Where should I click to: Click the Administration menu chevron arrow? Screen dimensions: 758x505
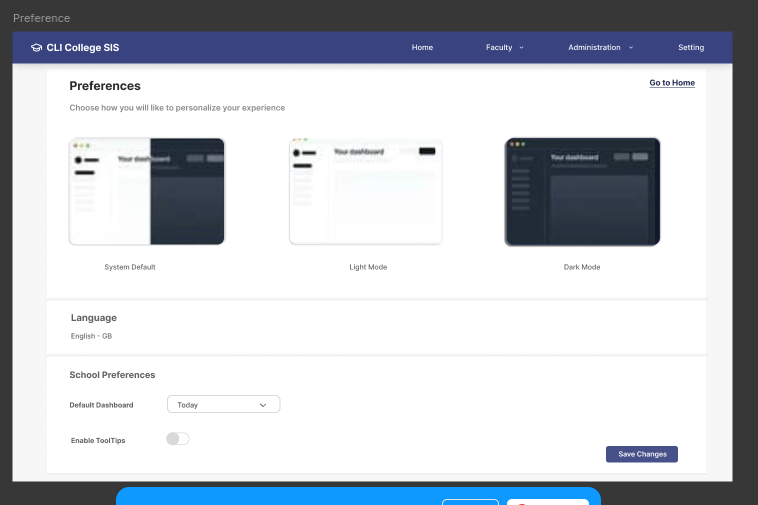(631, 48)
